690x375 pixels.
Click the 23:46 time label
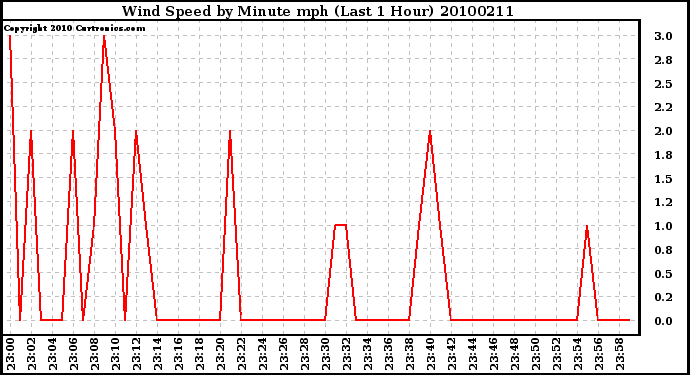click(493, 354)
